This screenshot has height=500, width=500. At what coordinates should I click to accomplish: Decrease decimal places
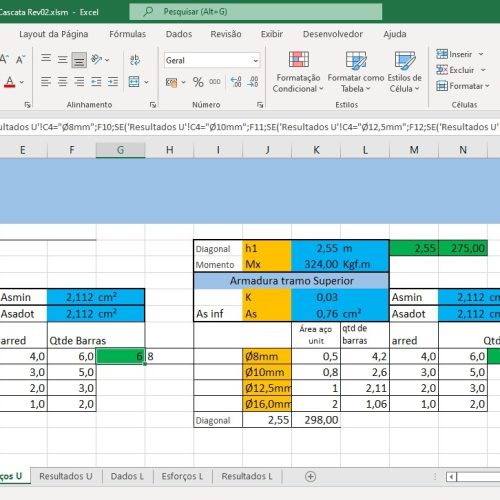point(253,82)
